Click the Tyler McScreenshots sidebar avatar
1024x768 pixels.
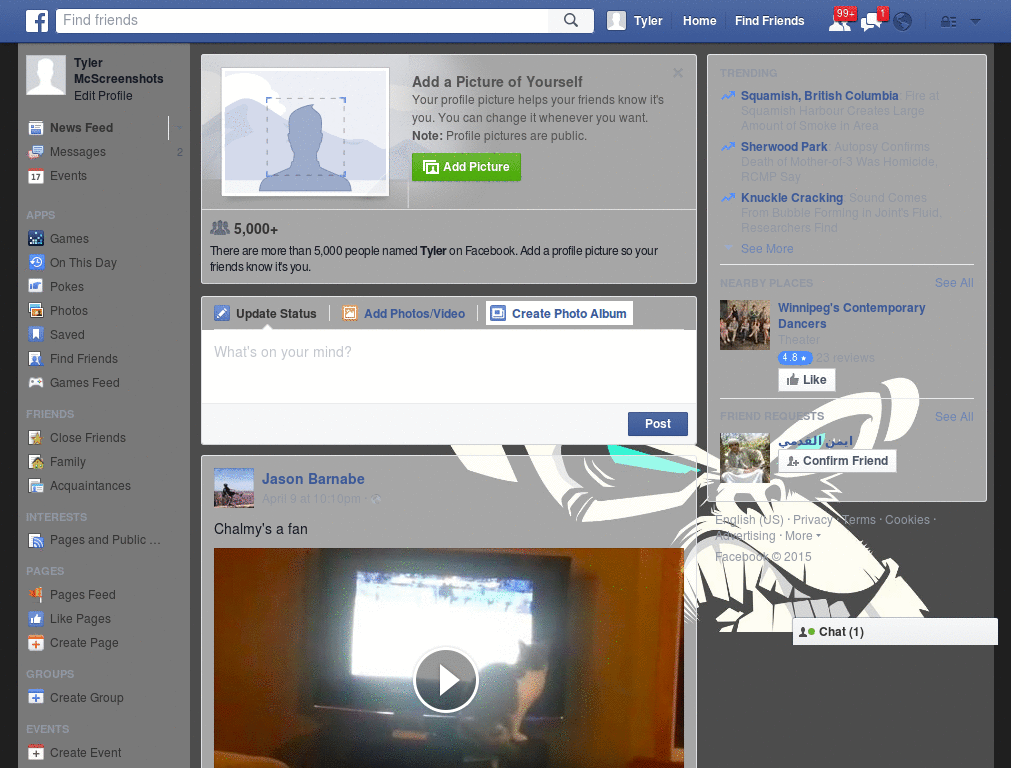click(x=46, y=74)
